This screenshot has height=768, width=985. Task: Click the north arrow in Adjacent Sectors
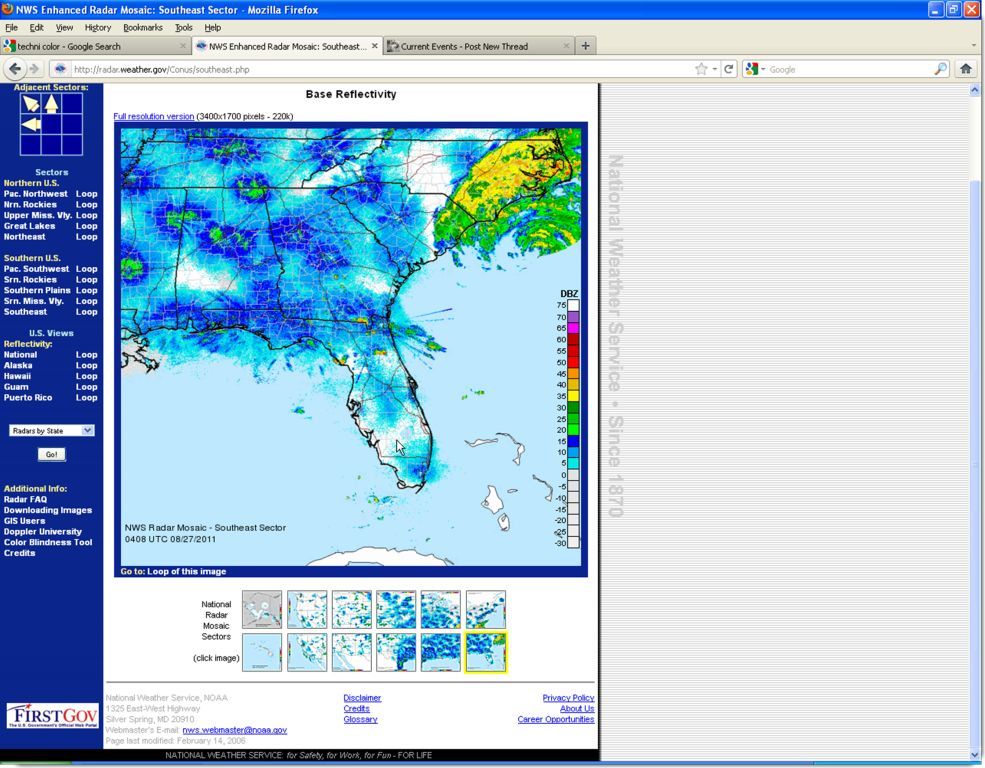tap(51, 104)
